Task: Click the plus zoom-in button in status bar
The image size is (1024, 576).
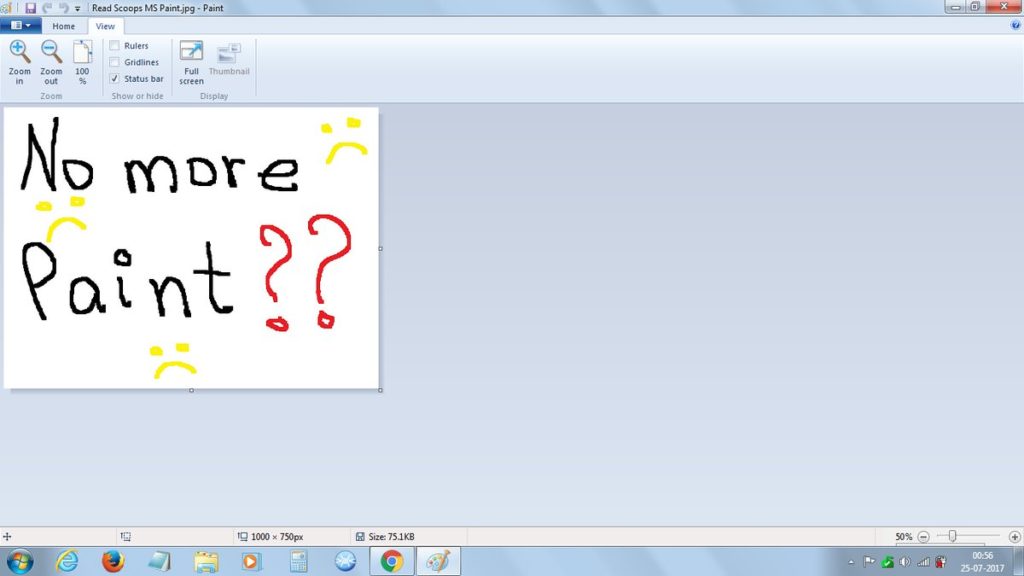Action: tap(1014, 537)
